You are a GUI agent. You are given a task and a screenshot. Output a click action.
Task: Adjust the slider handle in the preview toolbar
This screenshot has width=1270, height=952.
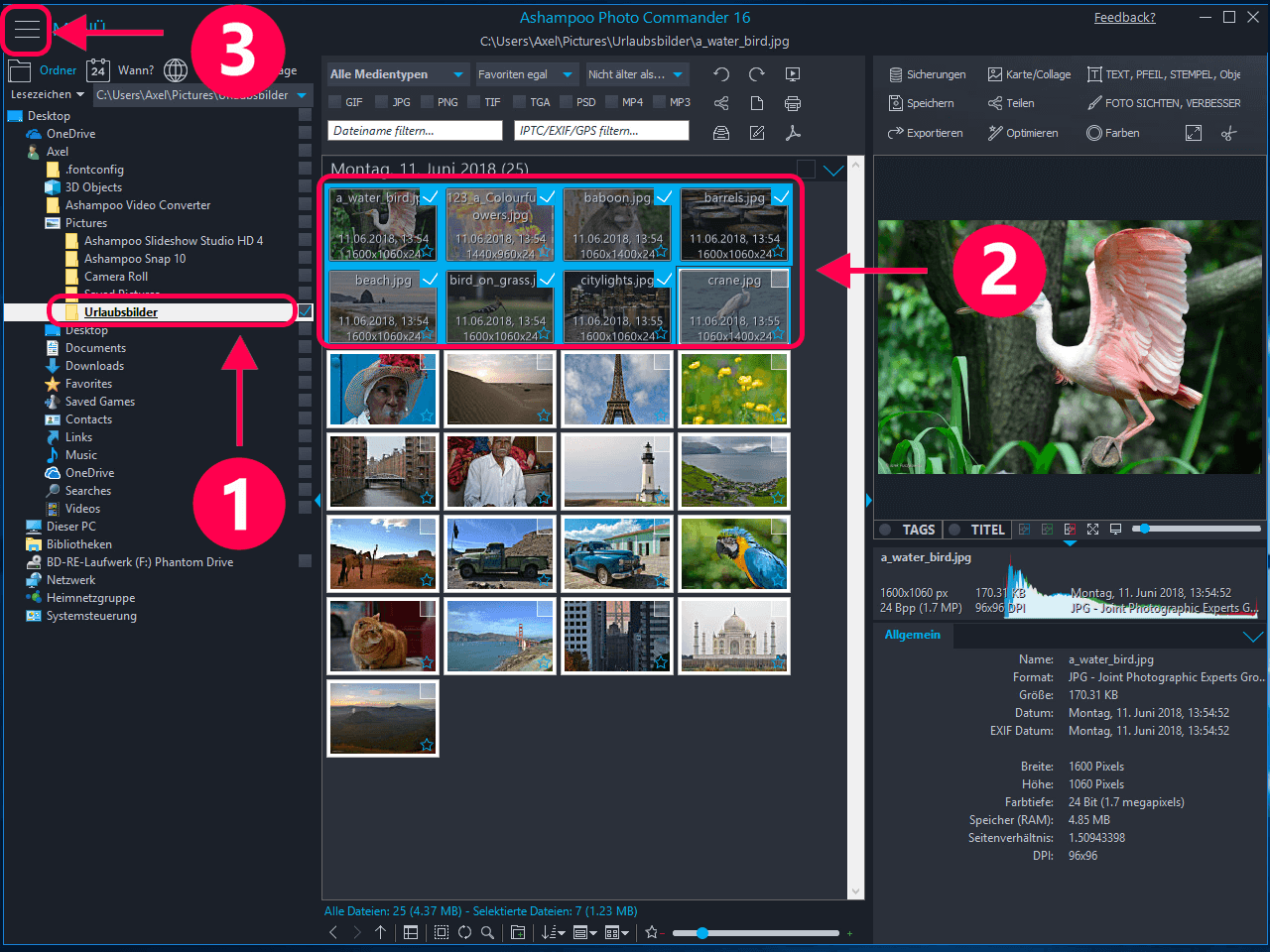(1144, 530)
